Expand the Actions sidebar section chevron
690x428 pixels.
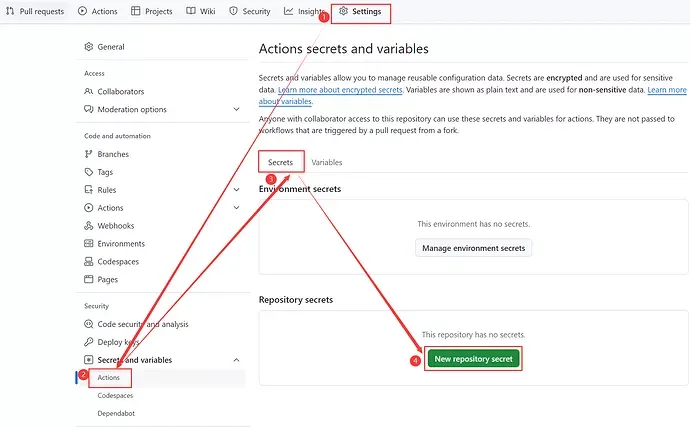coord(236,208)
